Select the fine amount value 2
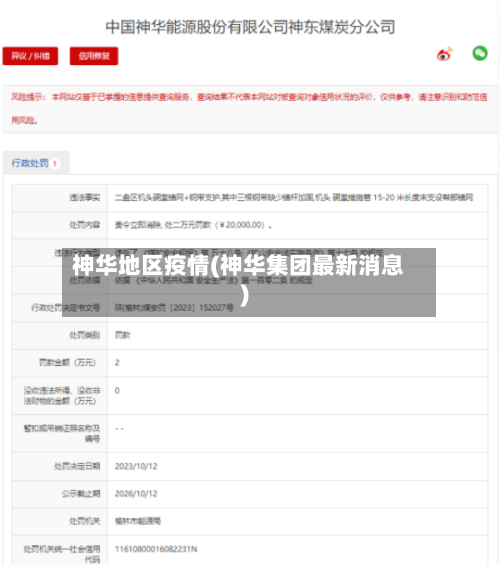 point(117,363)
